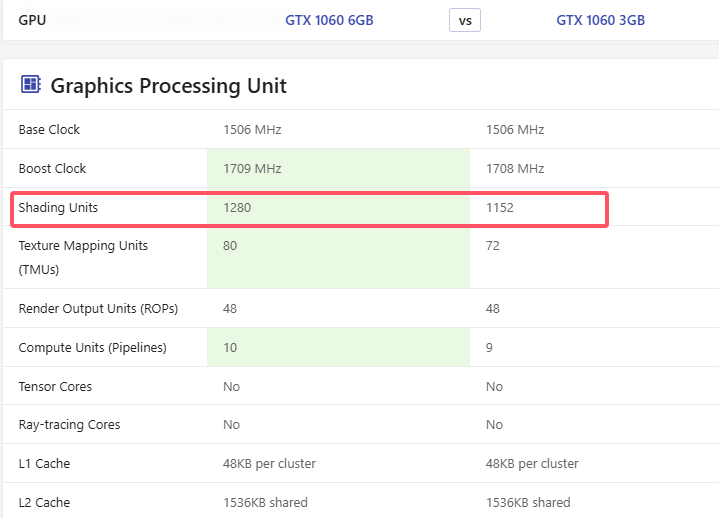719x518 pixels.
Task: Click the 1708 MHz boost clock value
Action: [514, 169]
